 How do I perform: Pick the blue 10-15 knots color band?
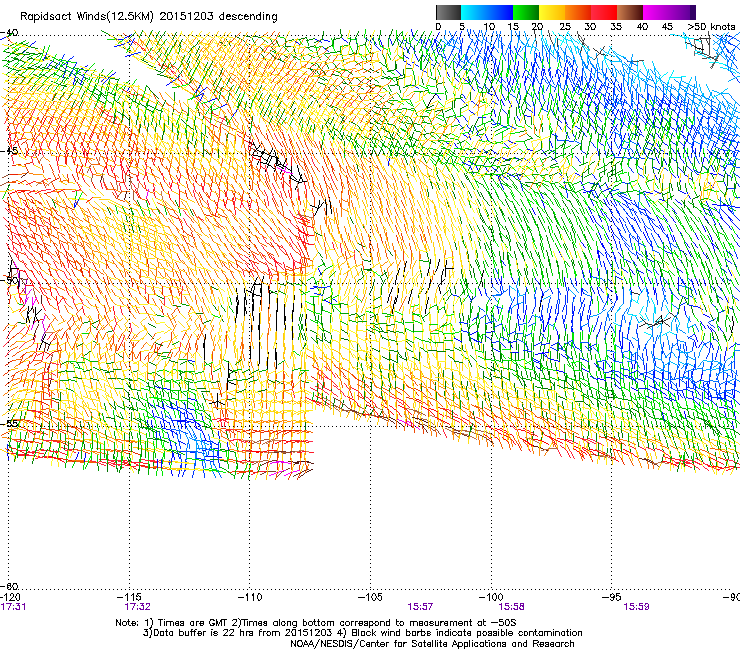click(500, 13)
